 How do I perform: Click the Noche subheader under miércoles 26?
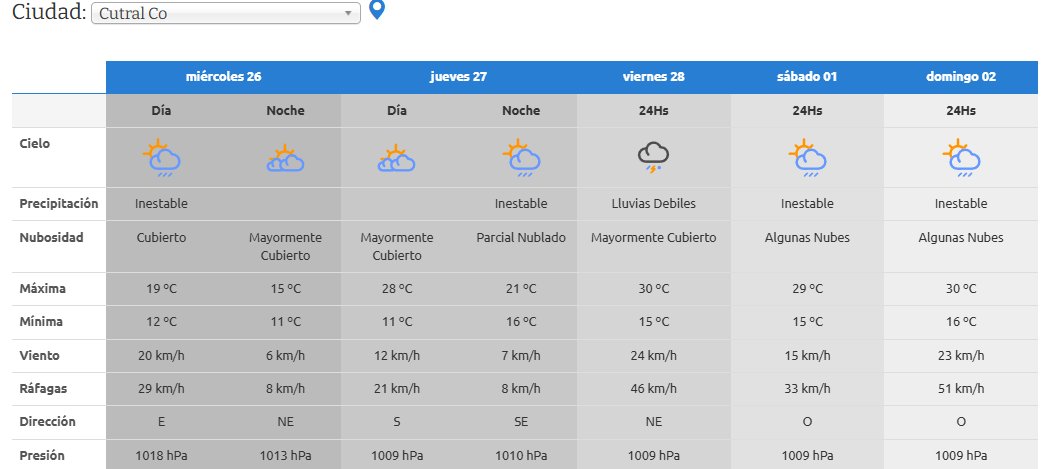point(285,111)
